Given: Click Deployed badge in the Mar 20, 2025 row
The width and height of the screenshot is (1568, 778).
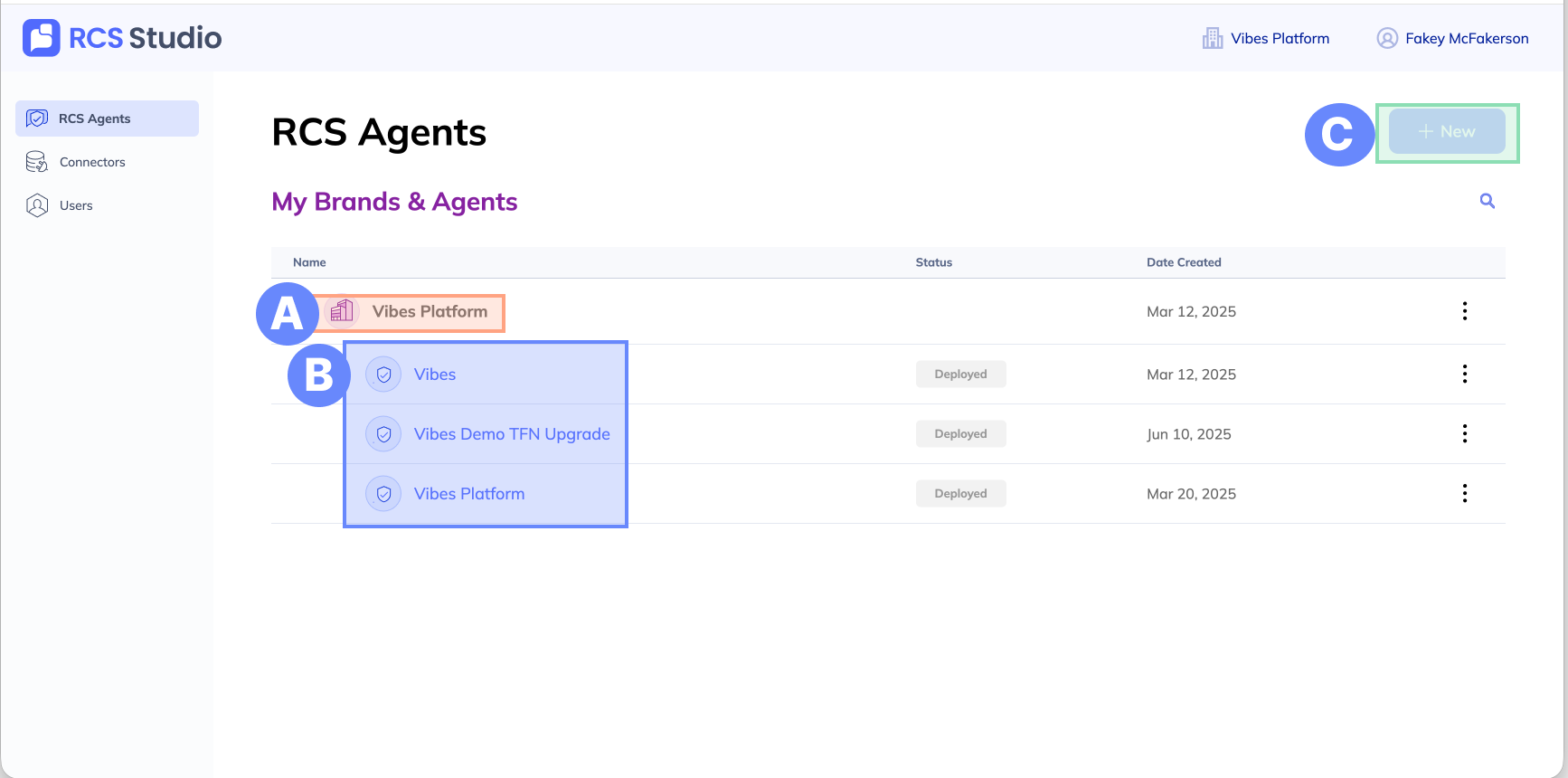Looking at the screenshot, I should (x=961, y=494).
